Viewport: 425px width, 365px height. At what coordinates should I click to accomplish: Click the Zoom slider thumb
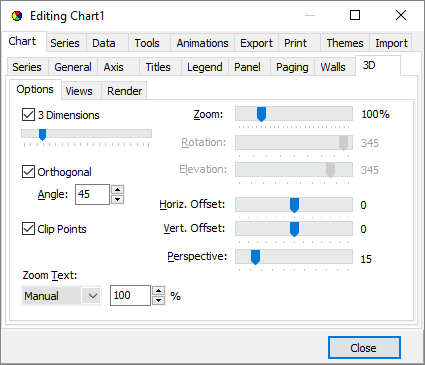click(x=261, y=114)
